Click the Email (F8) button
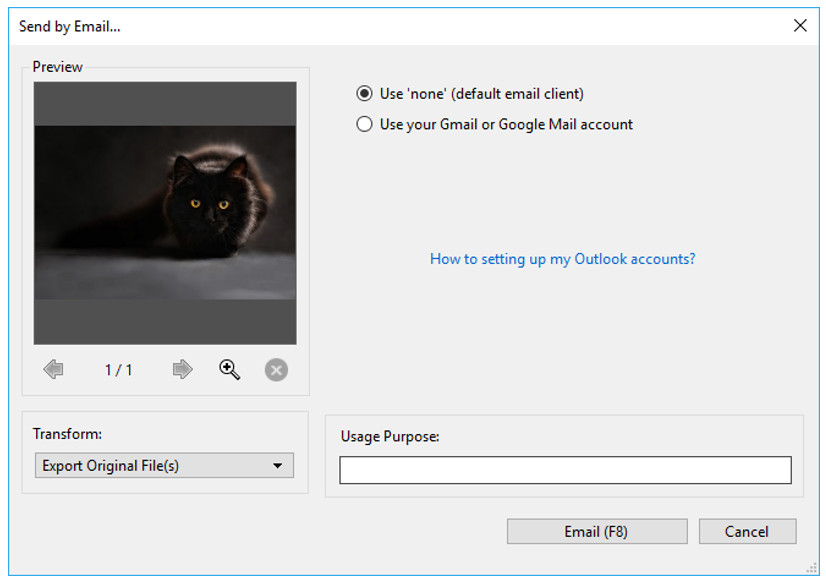Screen dimensions: 826x583 pos(597,531)
